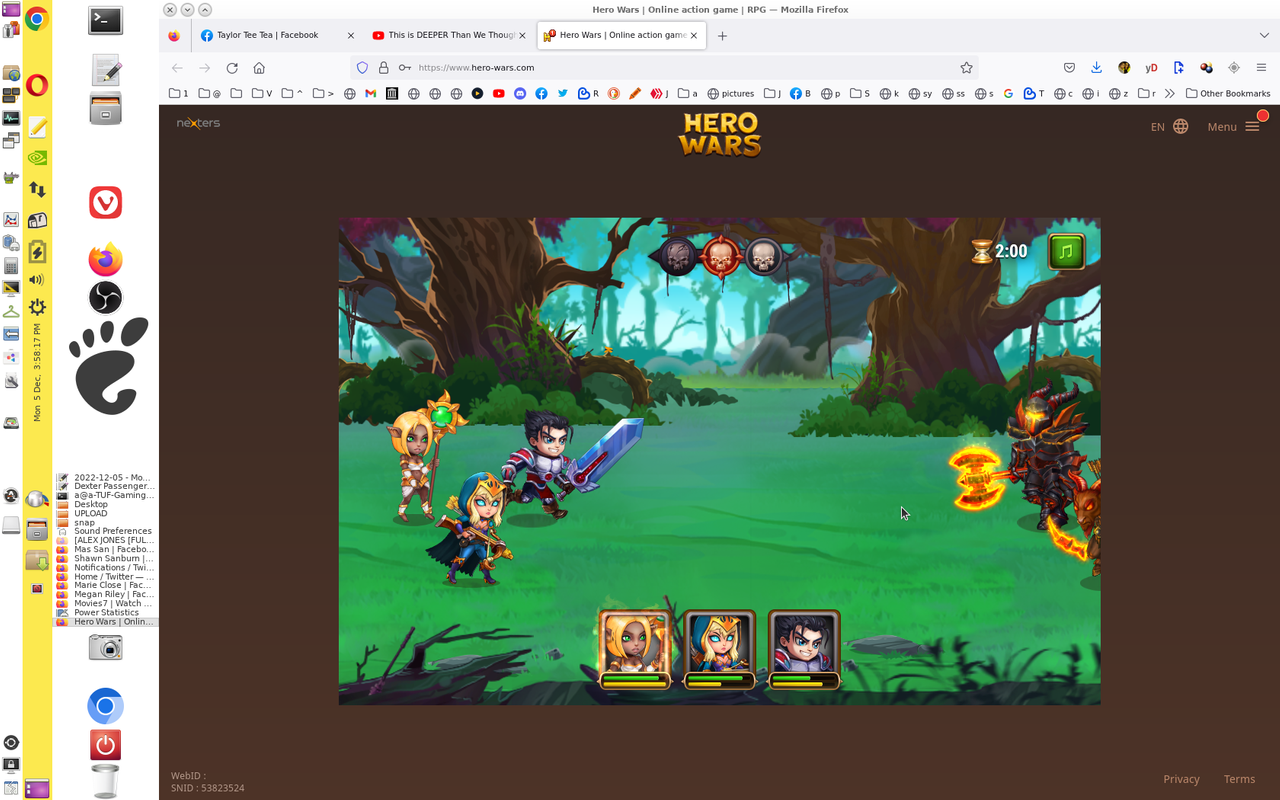Expand the list all tabs chevron
The height and width of the screenshot is (800, 1280).
coord(1263,36)
